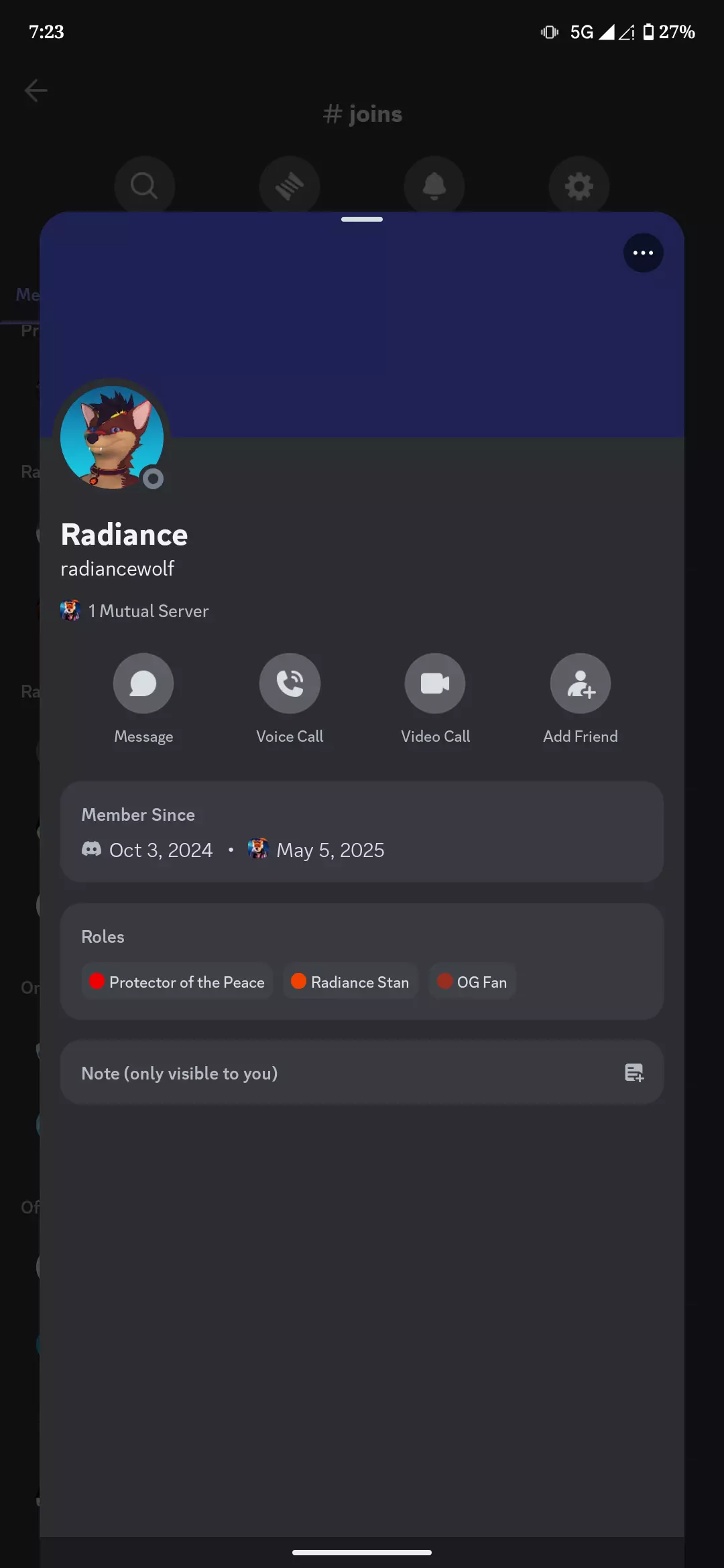Start a Voice Call with Radiance
724x1568 pixels.
(290, 683)
